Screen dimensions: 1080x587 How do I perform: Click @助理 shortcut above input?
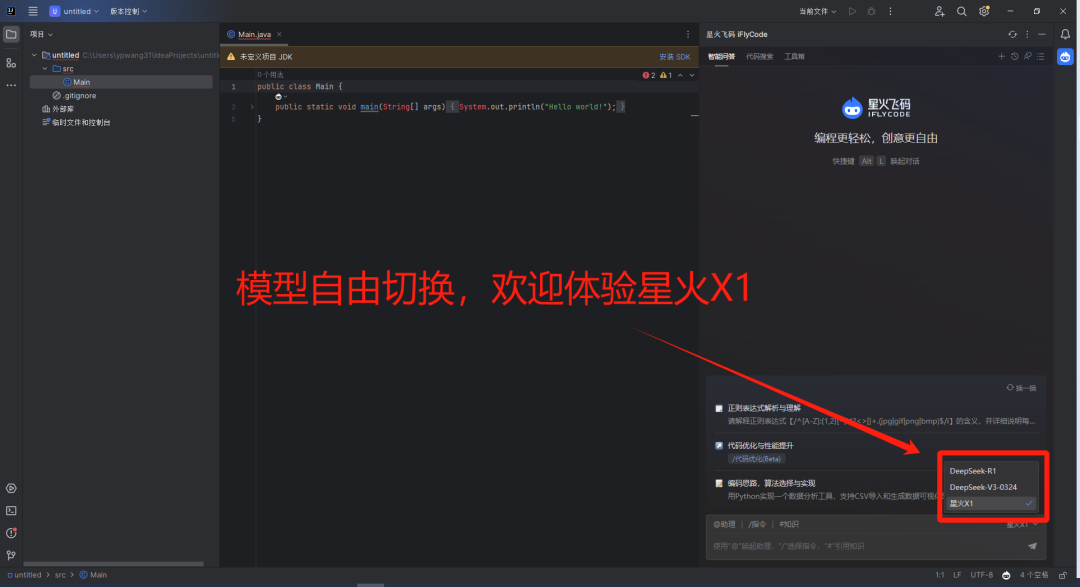pos(724,524)
